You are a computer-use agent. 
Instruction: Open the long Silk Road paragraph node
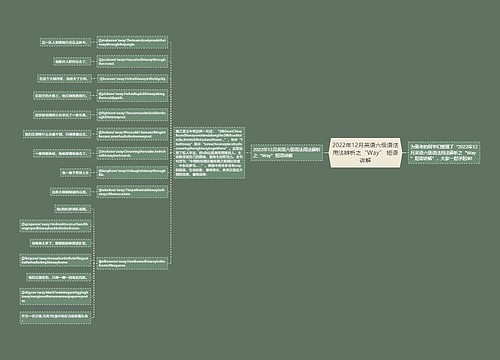click(x=209, y=153)
